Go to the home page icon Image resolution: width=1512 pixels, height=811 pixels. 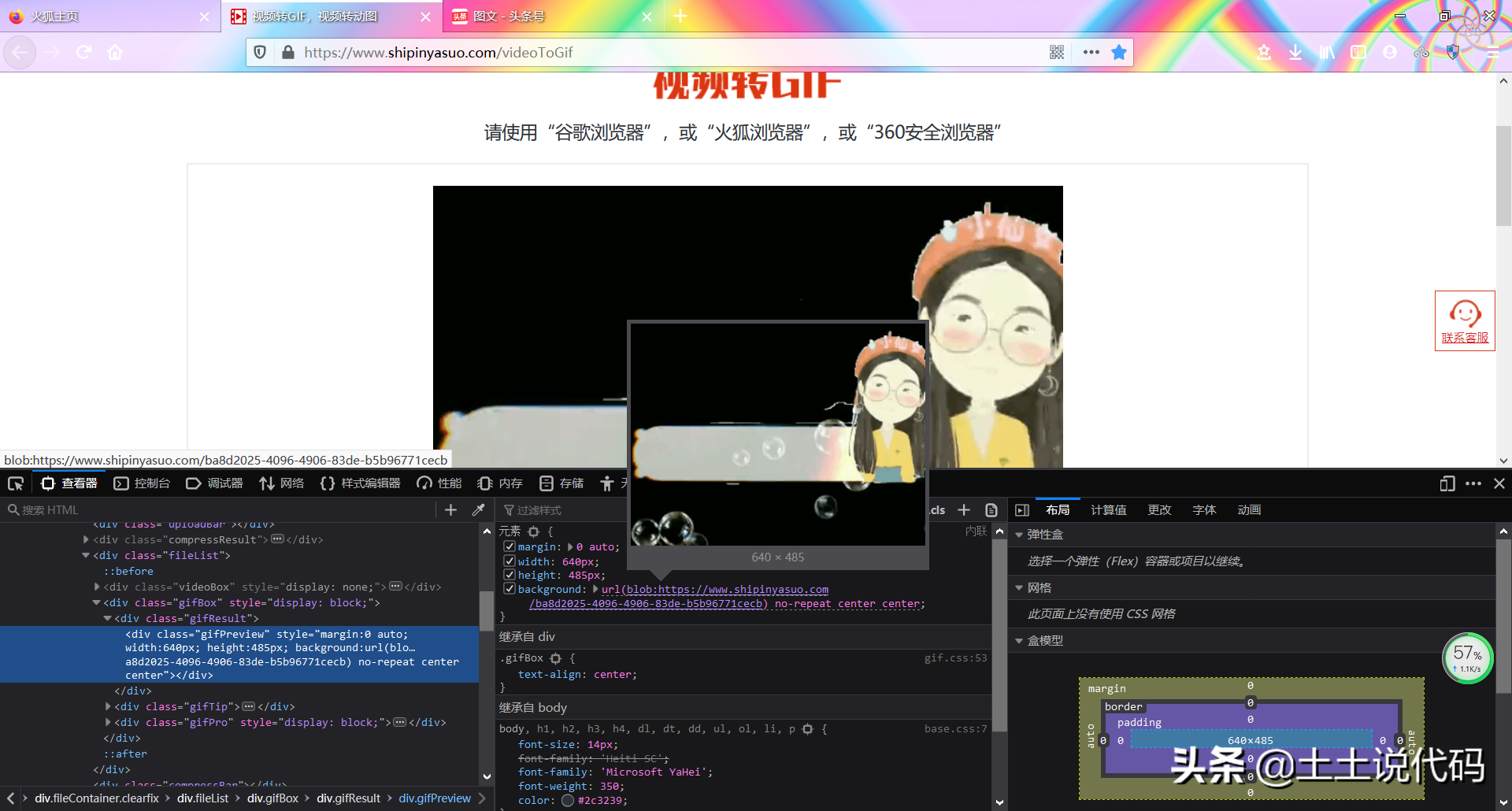pyautogui.click(x=115, y=53)
